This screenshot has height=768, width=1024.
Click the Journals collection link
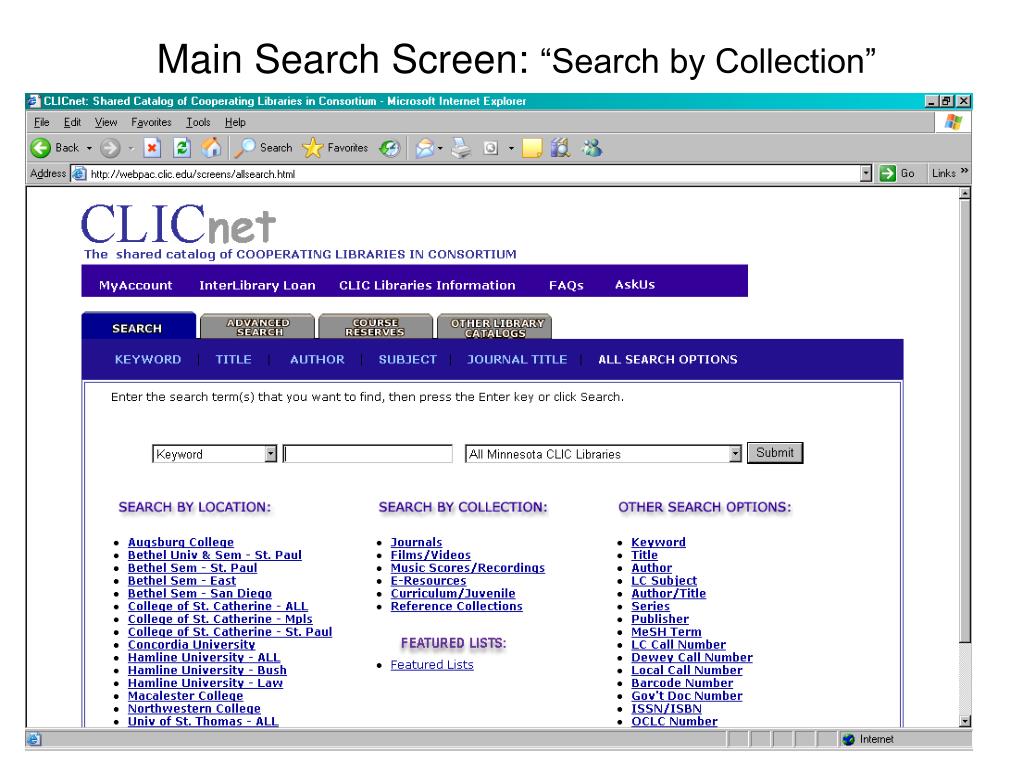(416, 542)
